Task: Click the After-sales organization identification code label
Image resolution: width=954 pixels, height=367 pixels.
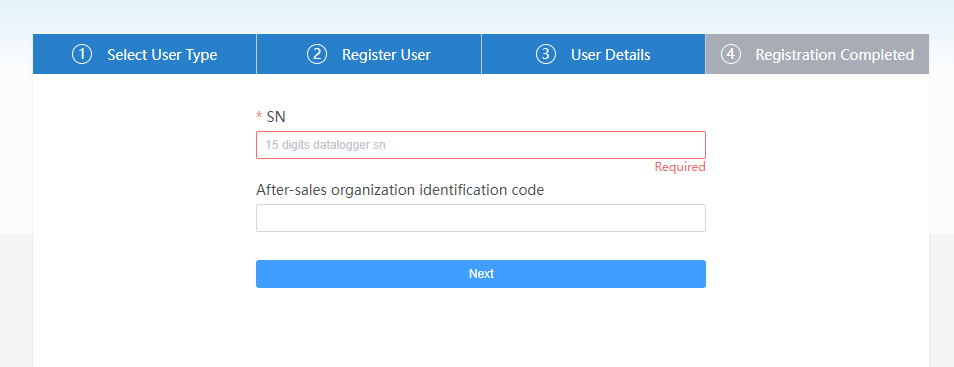Action: 400,190
